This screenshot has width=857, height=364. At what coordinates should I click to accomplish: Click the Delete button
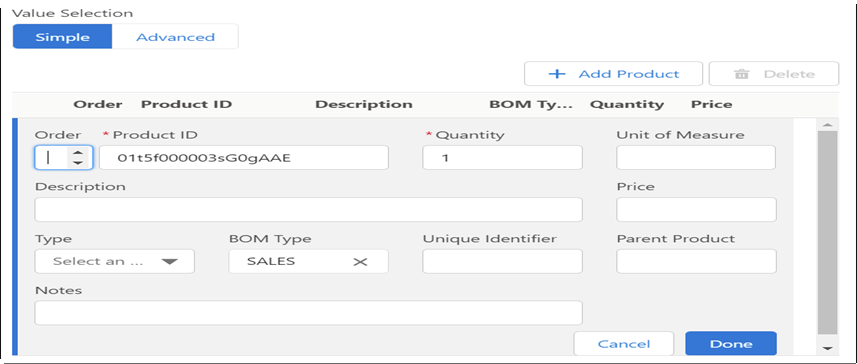coord(774,74)
